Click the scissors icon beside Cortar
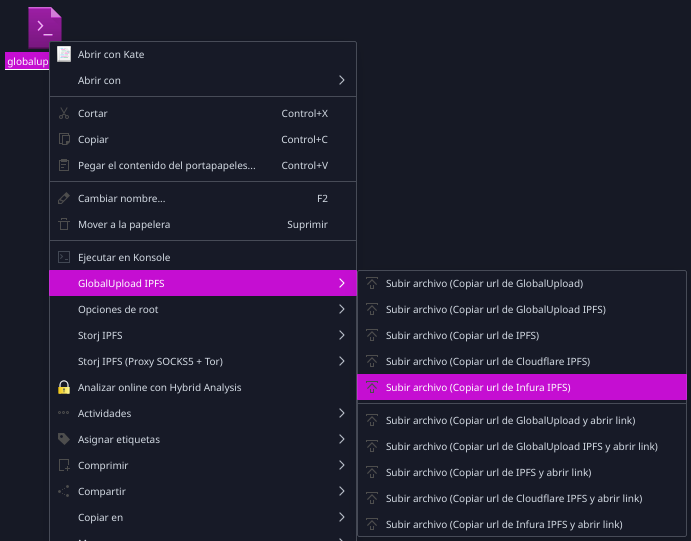This screenshot has height=541, width=691. click(x=64, y=113)
